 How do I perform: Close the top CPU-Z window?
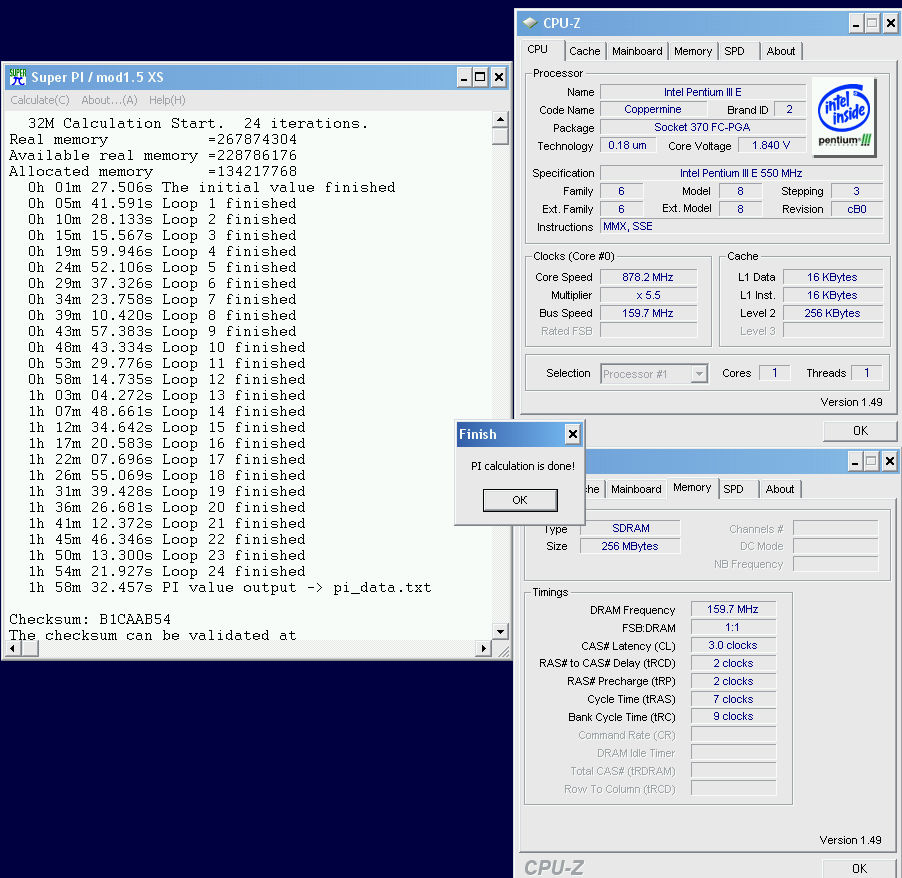tap(890, 24)
